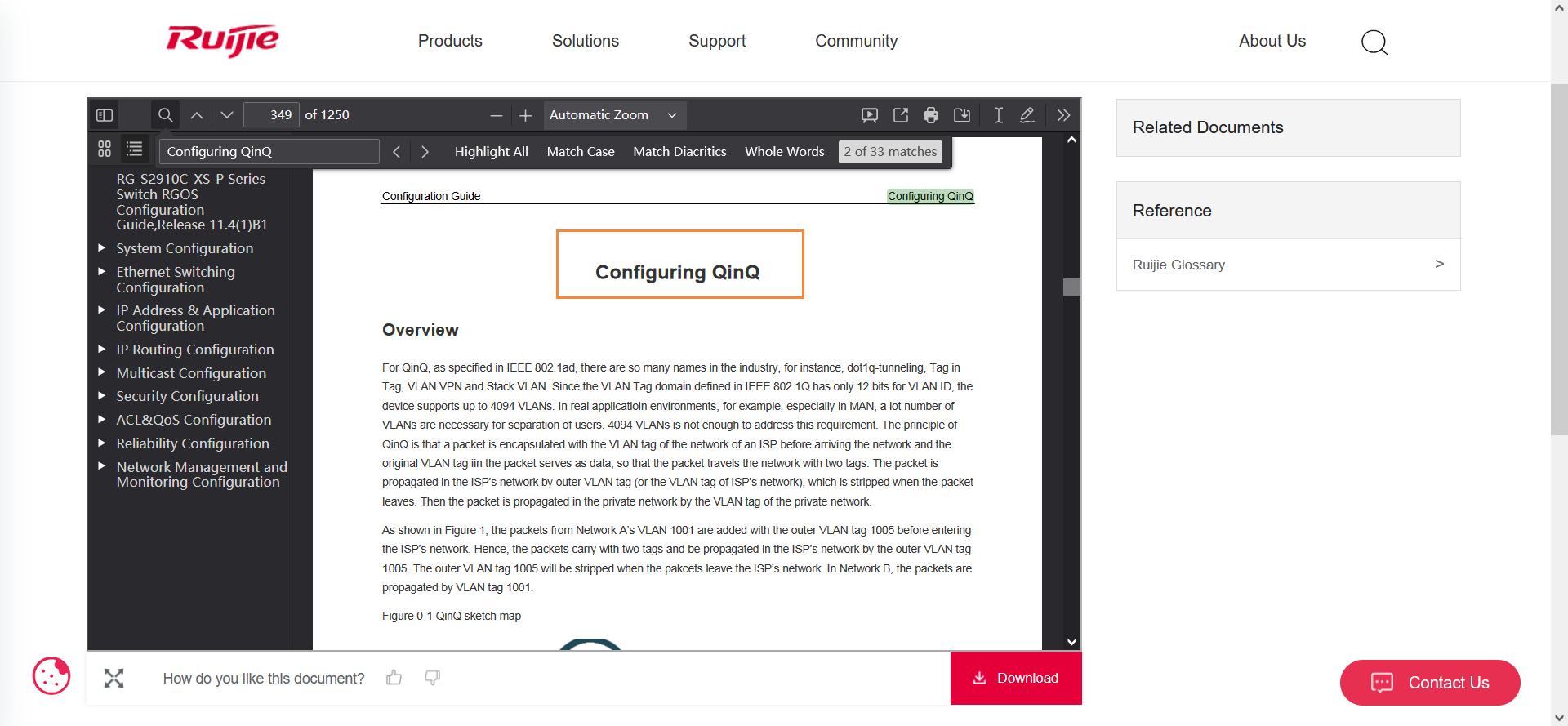Open the Ruijie Glossary link
Screen dimensions: 1568x726
click(x=1288, y=265)
